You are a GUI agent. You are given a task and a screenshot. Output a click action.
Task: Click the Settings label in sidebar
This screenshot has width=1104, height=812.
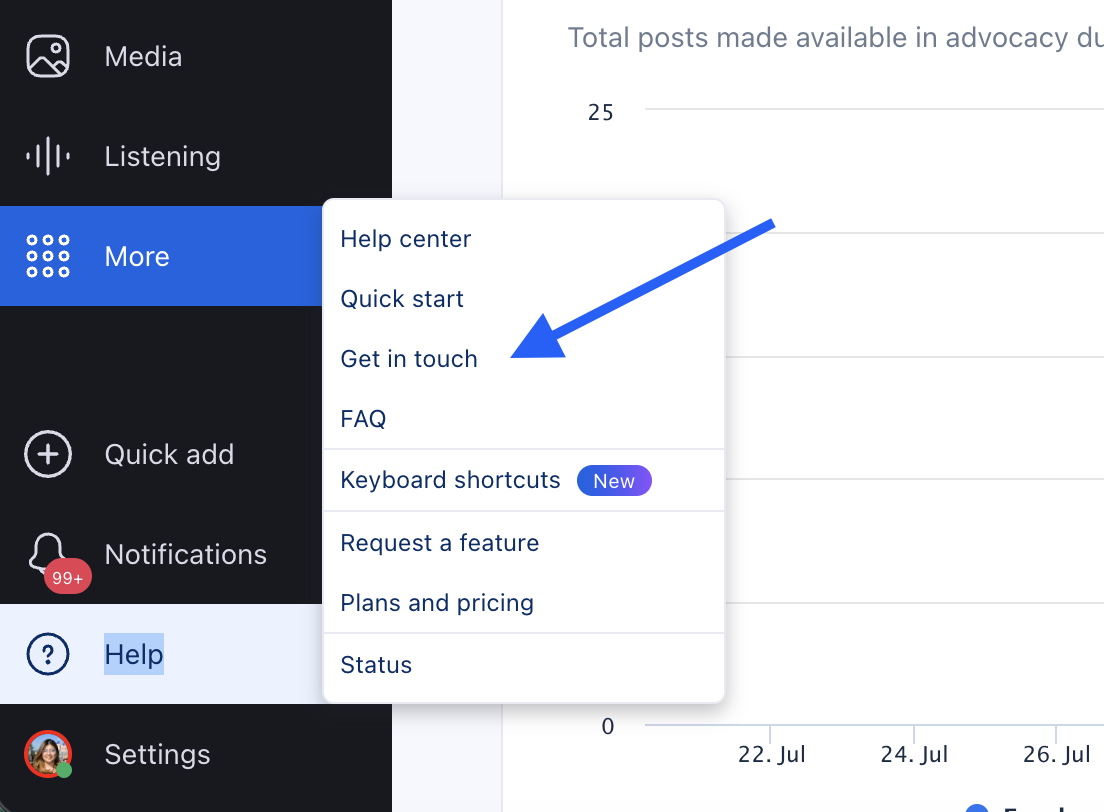pyautogui.click(x=157, y=754)
